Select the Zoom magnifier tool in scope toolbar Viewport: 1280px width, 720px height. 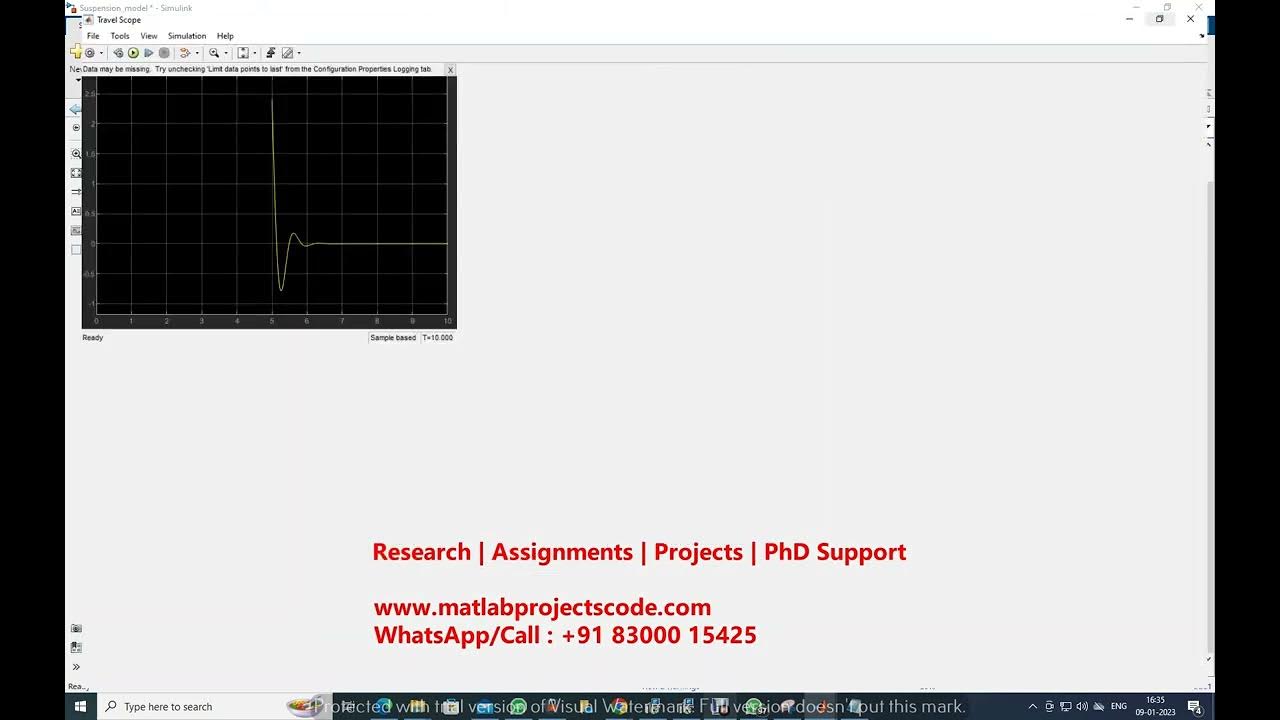(214, 53)
